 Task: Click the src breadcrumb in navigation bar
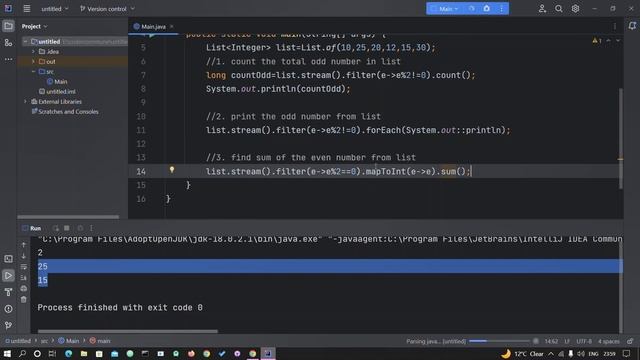click(x=44, y=341)
